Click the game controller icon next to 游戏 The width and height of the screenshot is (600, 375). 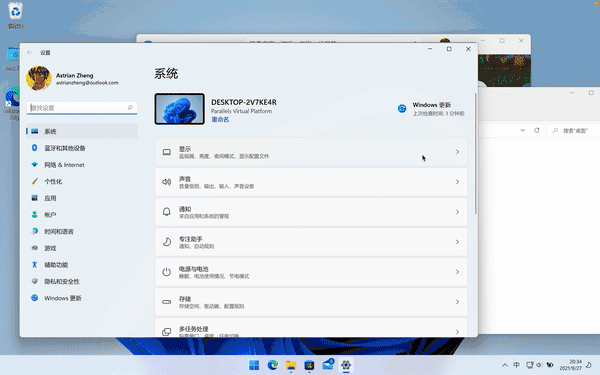coord(34,248)
